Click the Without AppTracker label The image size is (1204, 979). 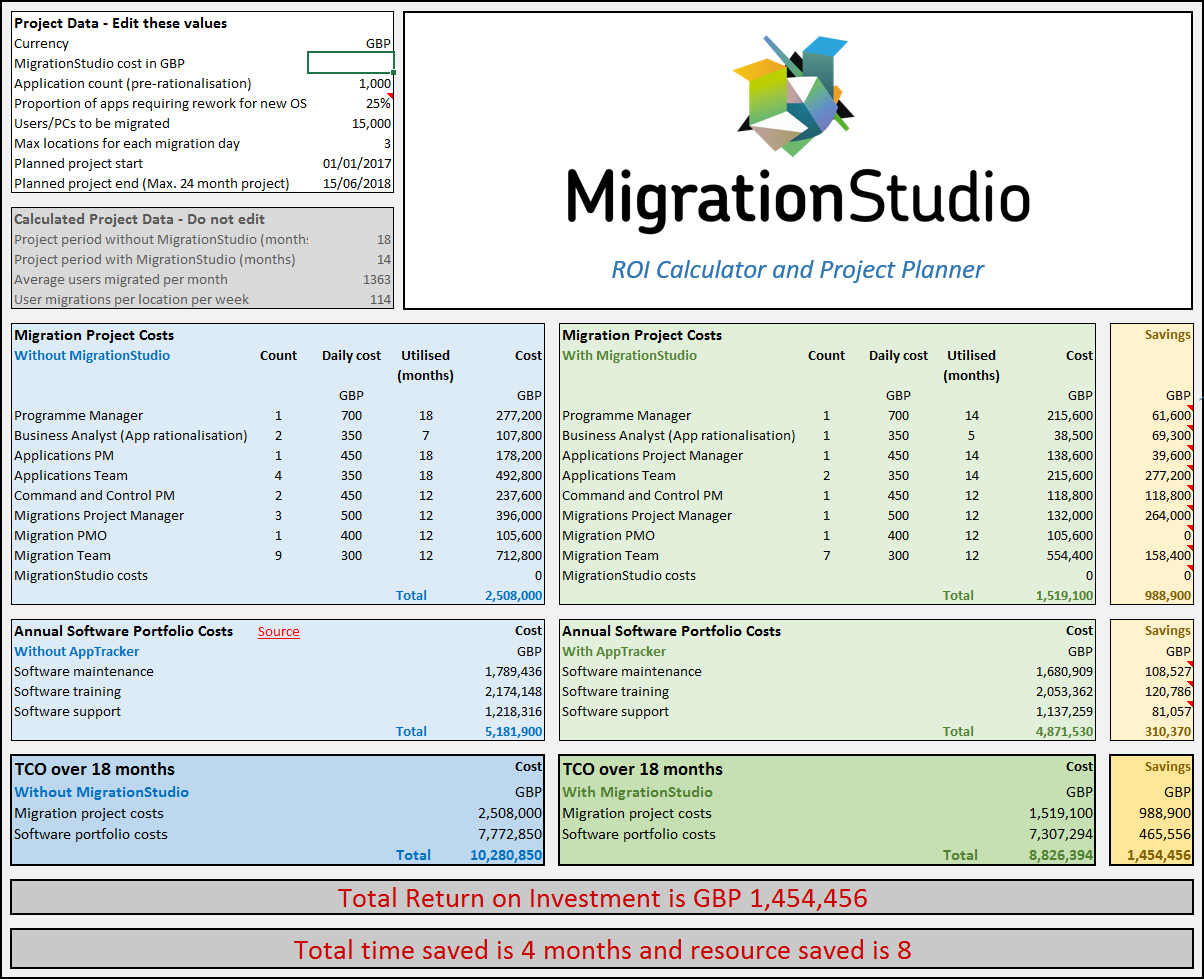tap(77, 652)
